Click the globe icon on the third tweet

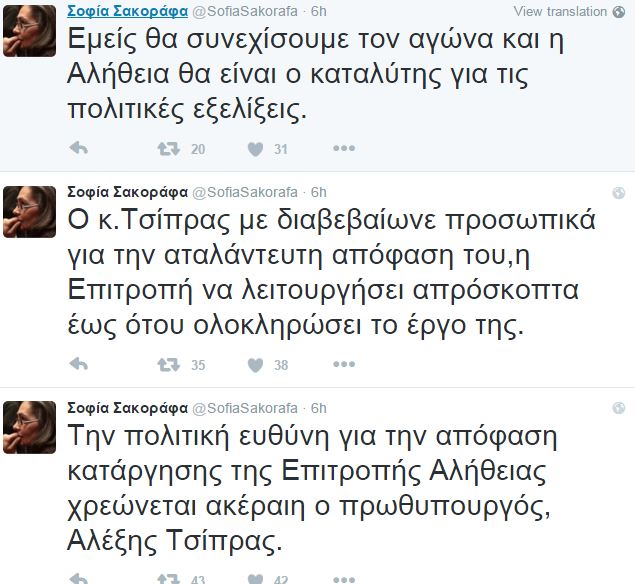pos(619,409)
